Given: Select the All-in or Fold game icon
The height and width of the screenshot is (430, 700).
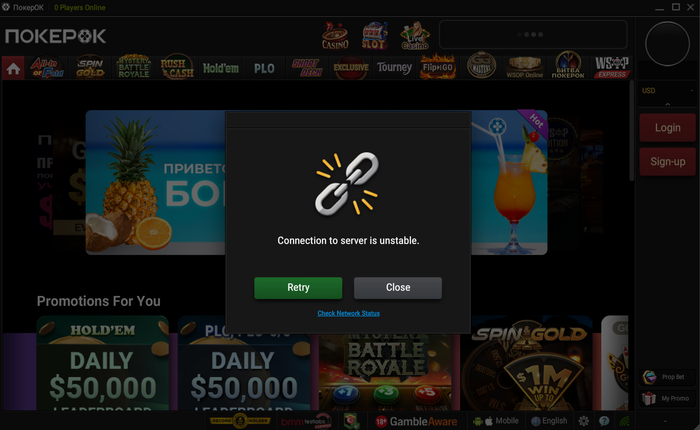Looking at the screenshot, I should coord(46,68).
